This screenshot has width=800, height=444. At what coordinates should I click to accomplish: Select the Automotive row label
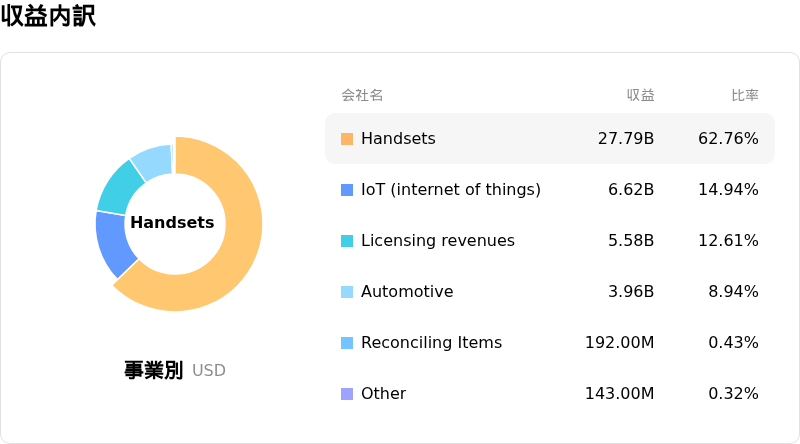tap(407, 292)
